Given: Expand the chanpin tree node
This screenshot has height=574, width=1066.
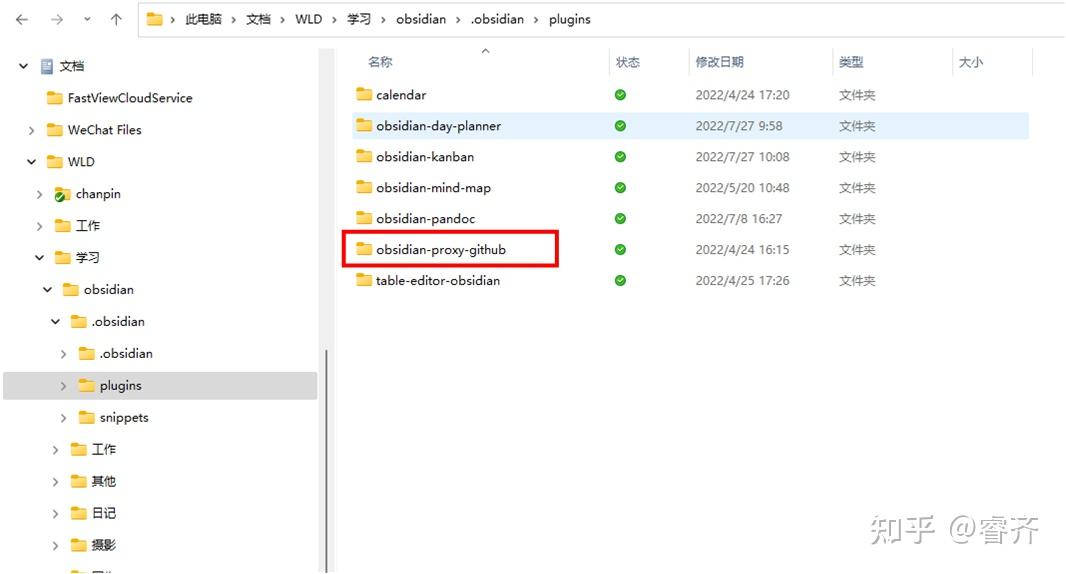Looking at the screenshot, I should [x=39, y=194].
